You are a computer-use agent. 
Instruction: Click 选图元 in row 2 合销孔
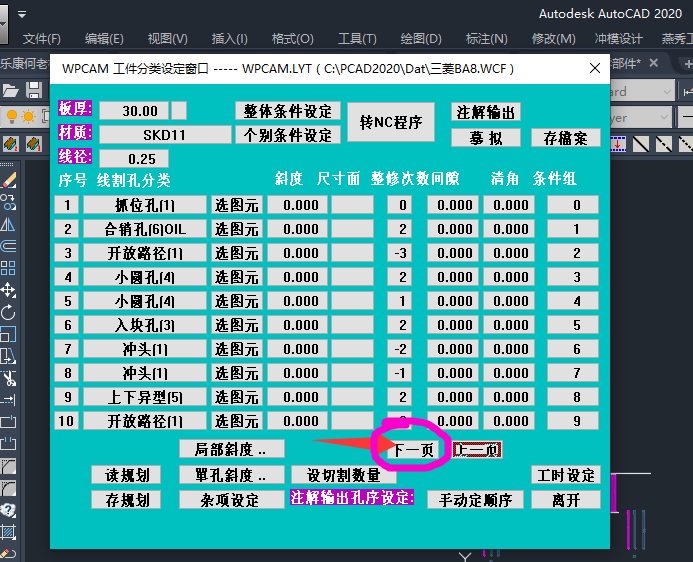click(x=237, y=229)
